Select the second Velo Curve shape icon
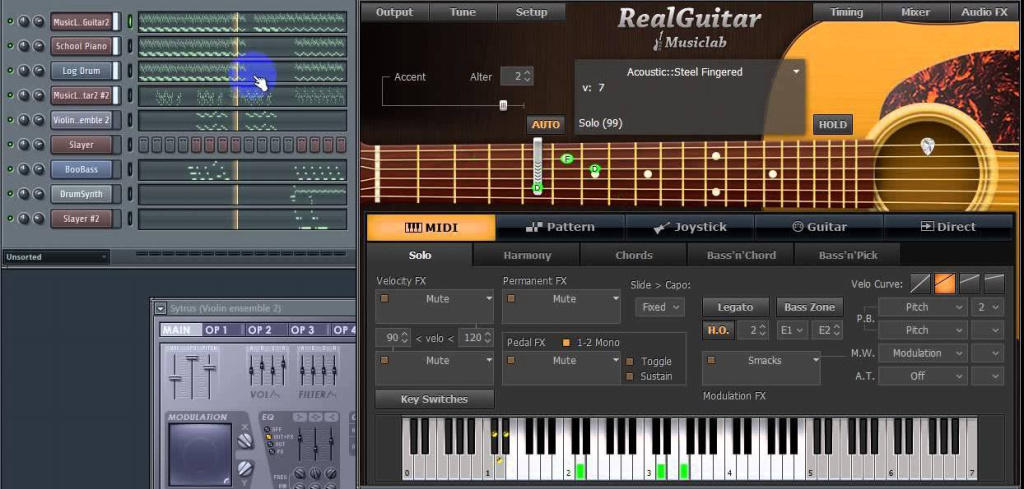This screenshot has height=489, width=1024. pyautogui.click(x=944, y=283)
